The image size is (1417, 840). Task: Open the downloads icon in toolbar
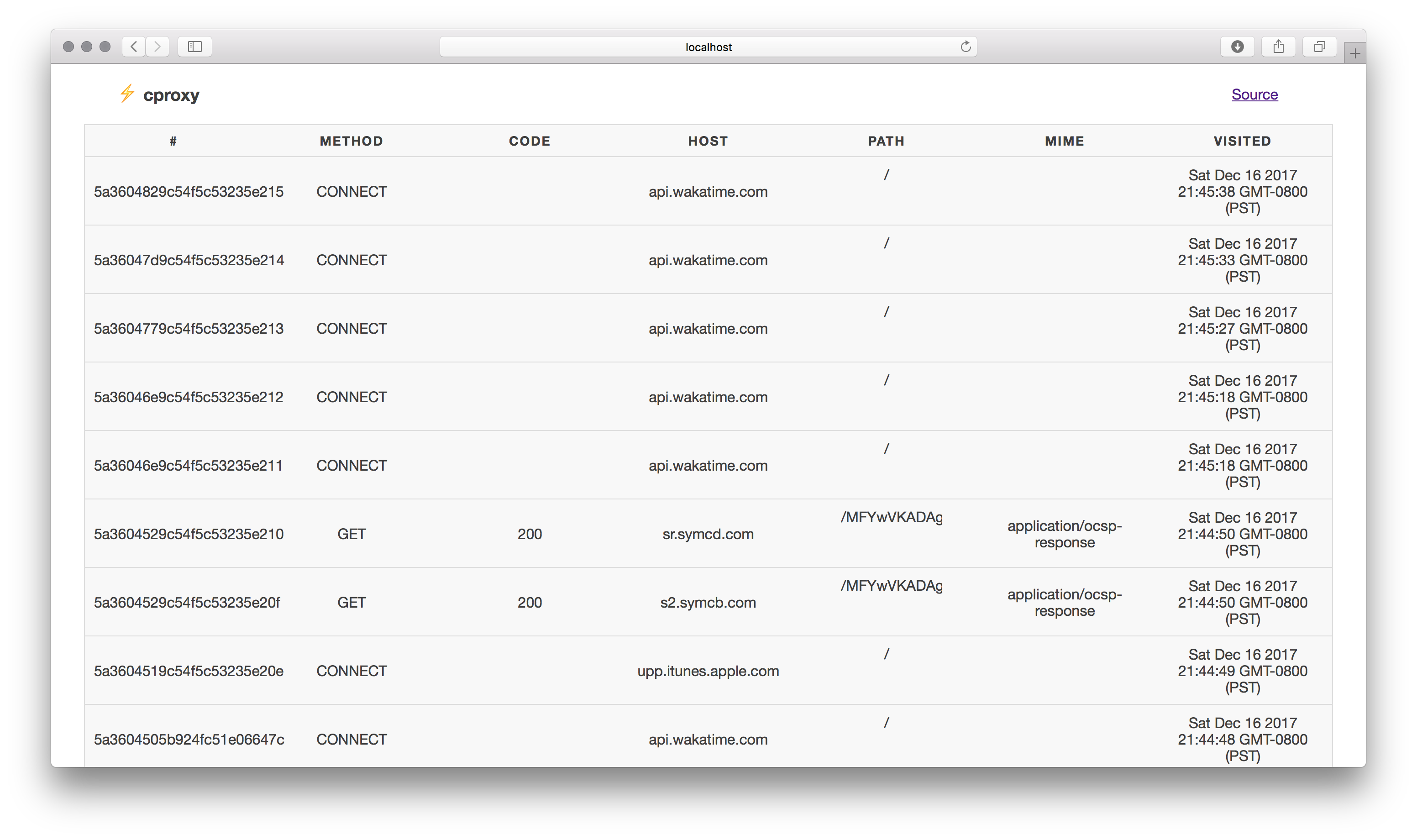click(1237, 47)
